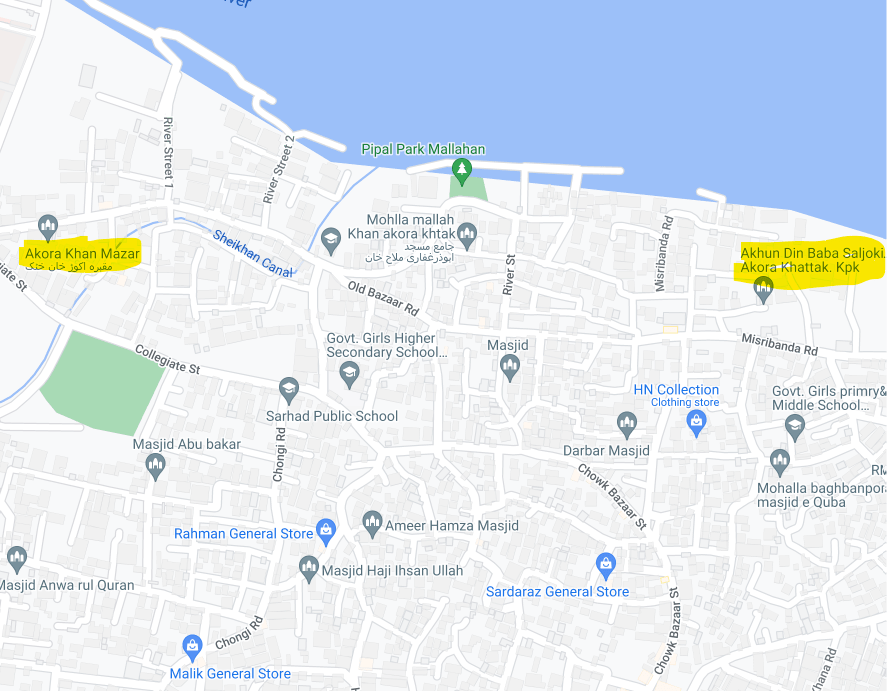The height and width of the screenshot is (691, 888).
Task: Click the Sarhad Public School pin
Action: click(289, 391)
